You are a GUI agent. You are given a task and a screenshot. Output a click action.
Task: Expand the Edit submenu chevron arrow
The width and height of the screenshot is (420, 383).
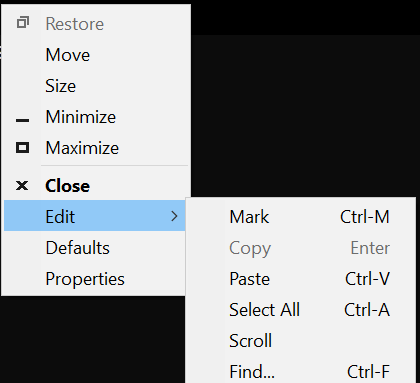tap(174, 216)
